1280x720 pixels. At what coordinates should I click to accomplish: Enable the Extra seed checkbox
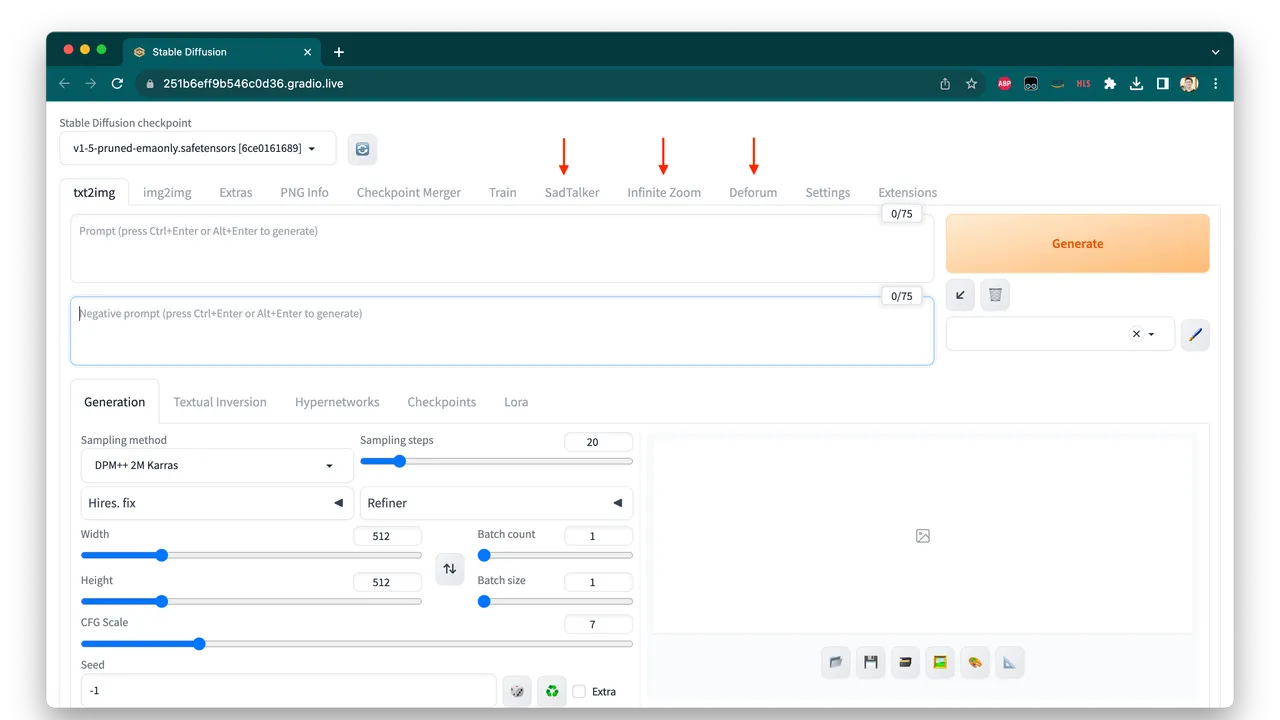tap(579, 691)
